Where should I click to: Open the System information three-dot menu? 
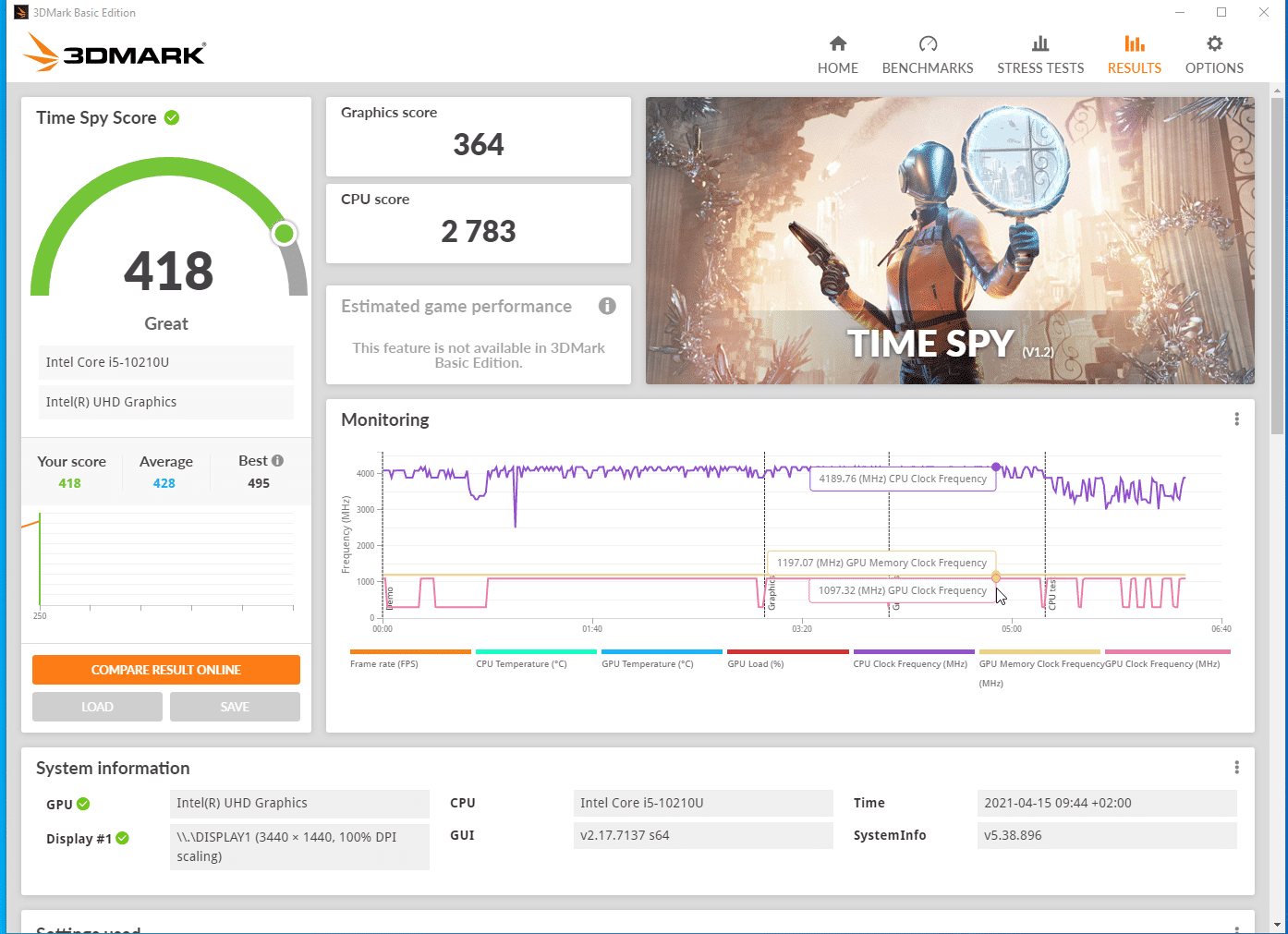(x=1236, y=768)
